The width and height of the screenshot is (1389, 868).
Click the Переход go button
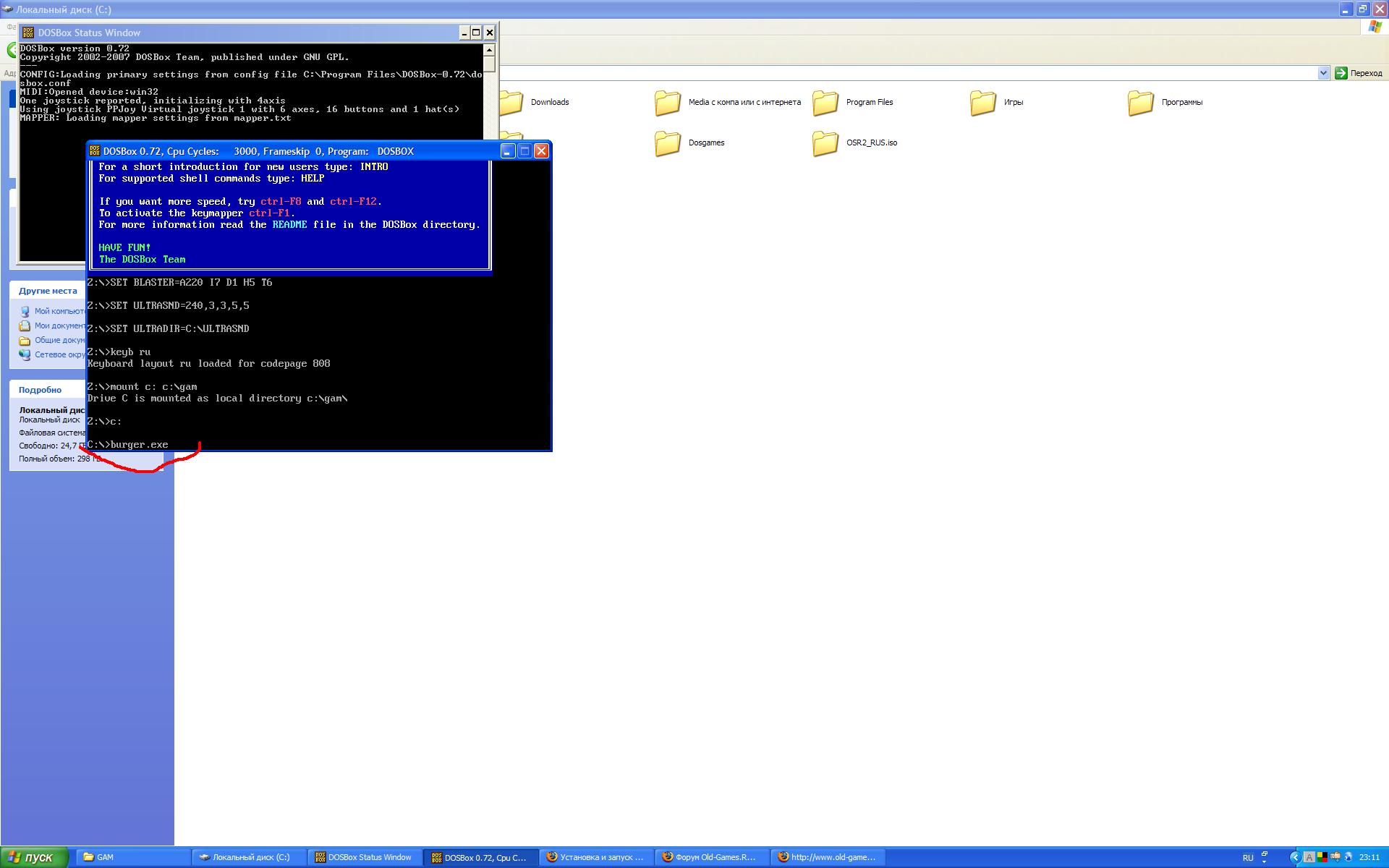1358,73
